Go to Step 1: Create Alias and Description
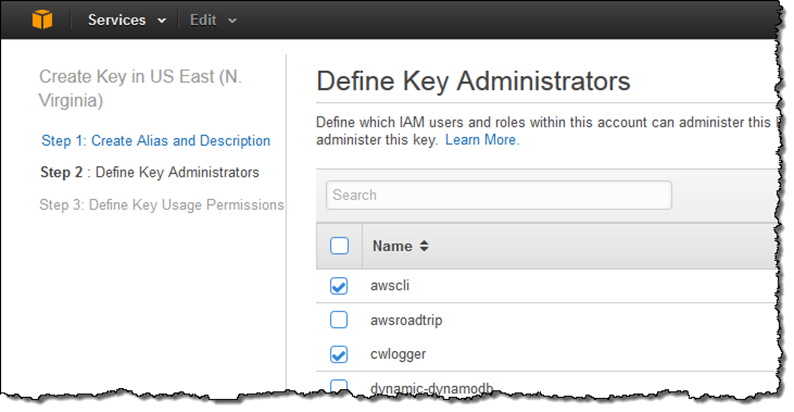 156,141
